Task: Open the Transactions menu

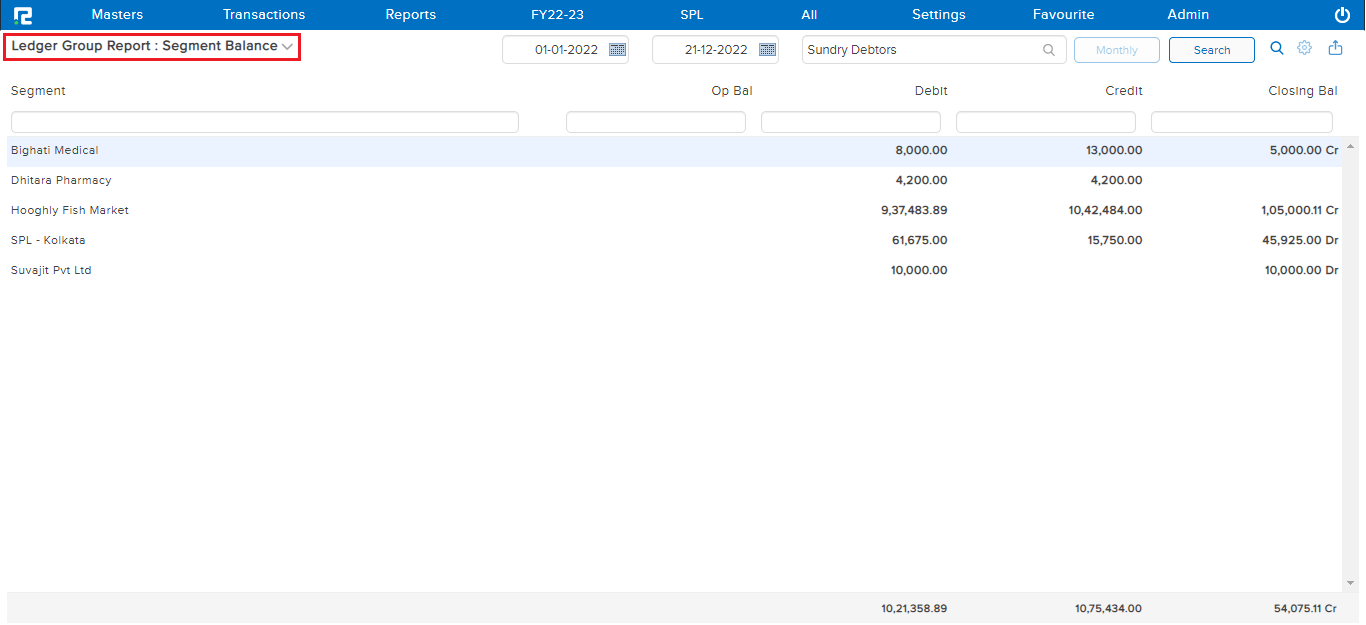Action: pyautogui.click(x=264, y=15)
